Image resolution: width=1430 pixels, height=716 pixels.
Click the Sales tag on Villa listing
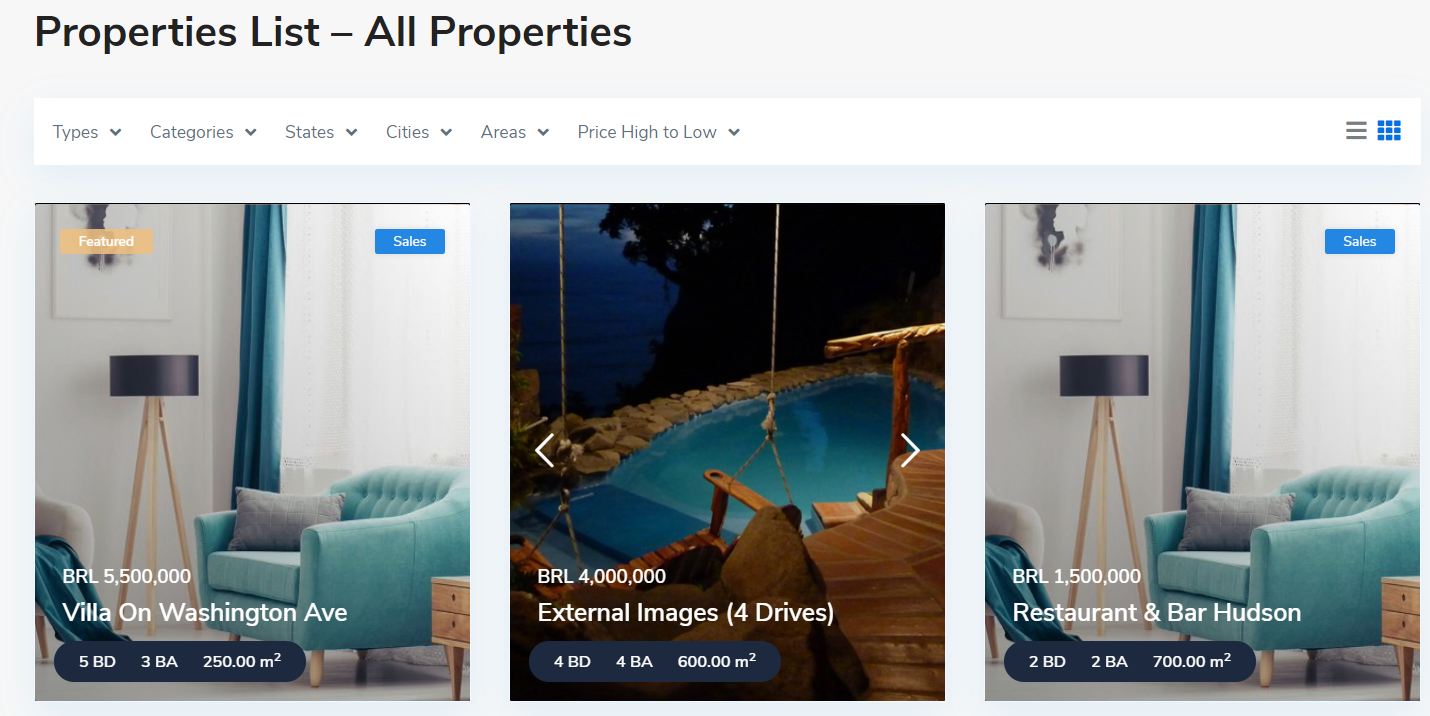(x=410, y=241)
